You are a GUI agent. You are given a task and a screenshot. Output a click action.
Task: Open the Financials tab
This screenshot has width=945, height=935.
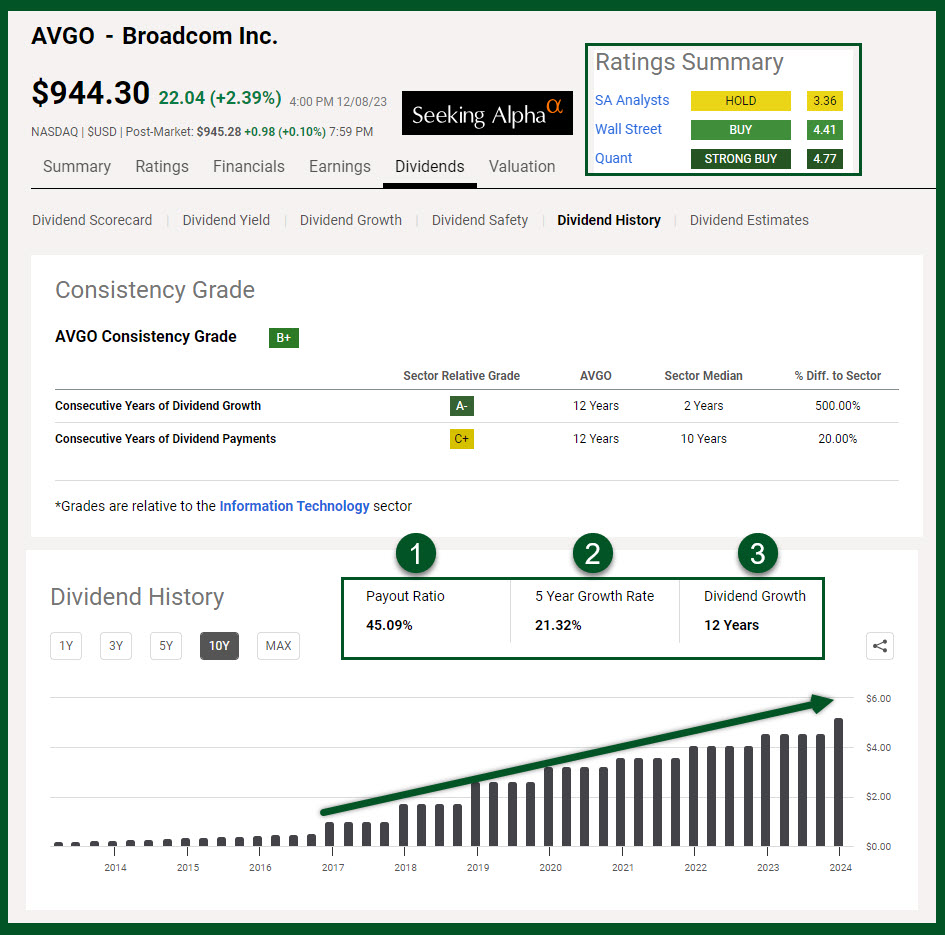[x=248, y=167]
